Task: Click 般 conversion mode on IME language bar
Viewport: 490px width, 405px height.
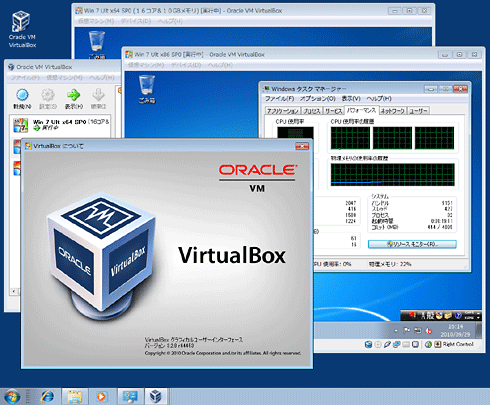Action: [x=431, y=315]
